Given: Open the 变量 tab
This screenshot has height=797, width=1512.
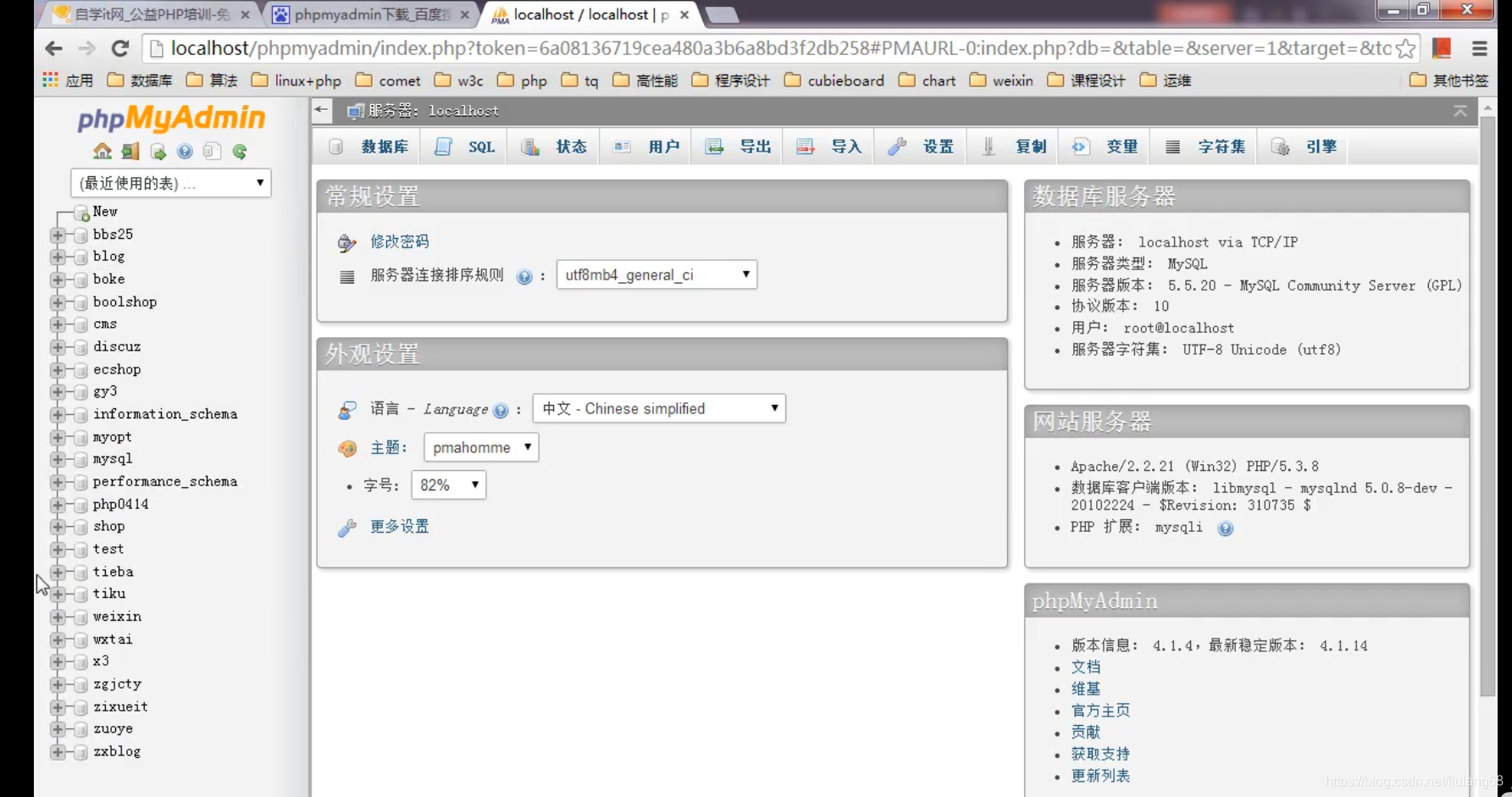Looking at the screenshot, I should [1105, 147].
